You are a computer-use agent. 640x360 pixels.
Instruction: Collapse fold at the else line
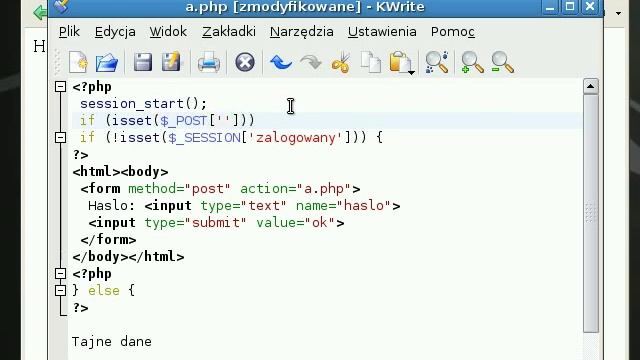60,291
